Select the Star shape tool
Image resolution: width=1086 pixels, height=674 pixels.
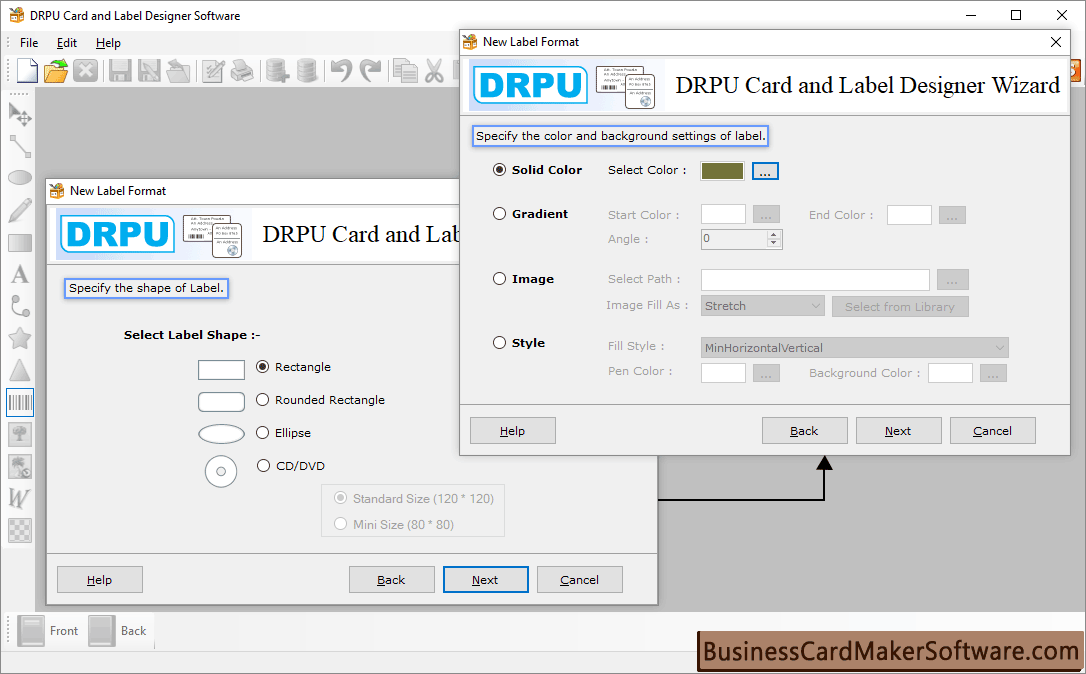[19, 338]
